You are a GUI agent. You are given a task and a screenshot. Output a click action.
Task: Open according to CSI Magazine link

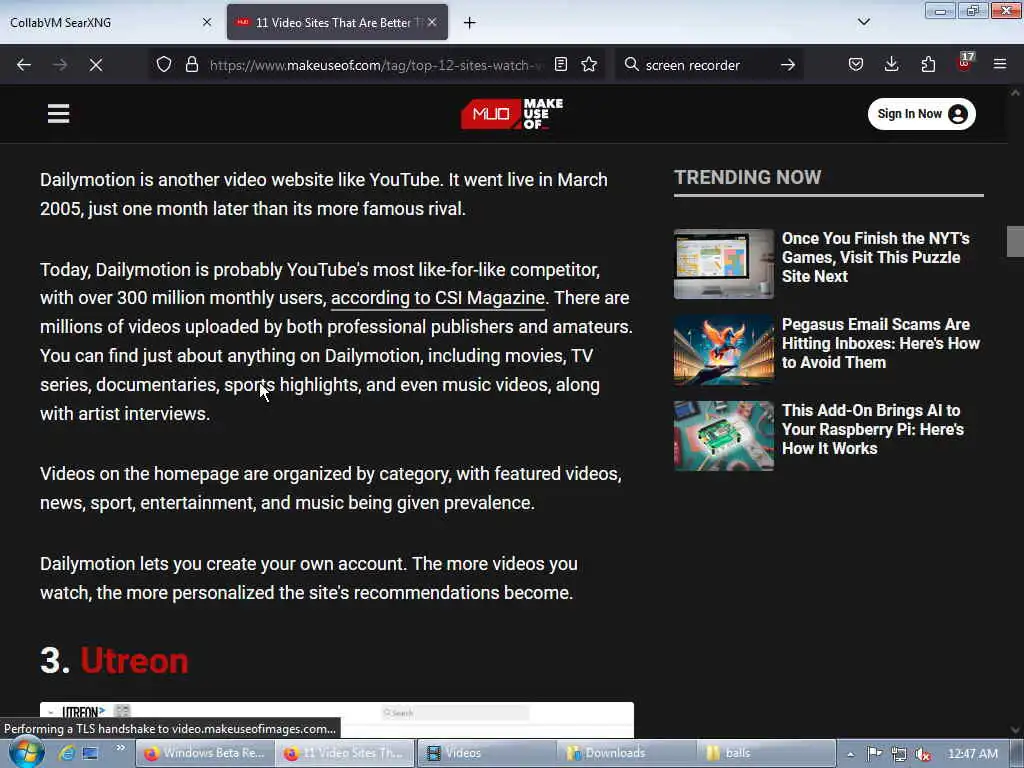point(438,298)
